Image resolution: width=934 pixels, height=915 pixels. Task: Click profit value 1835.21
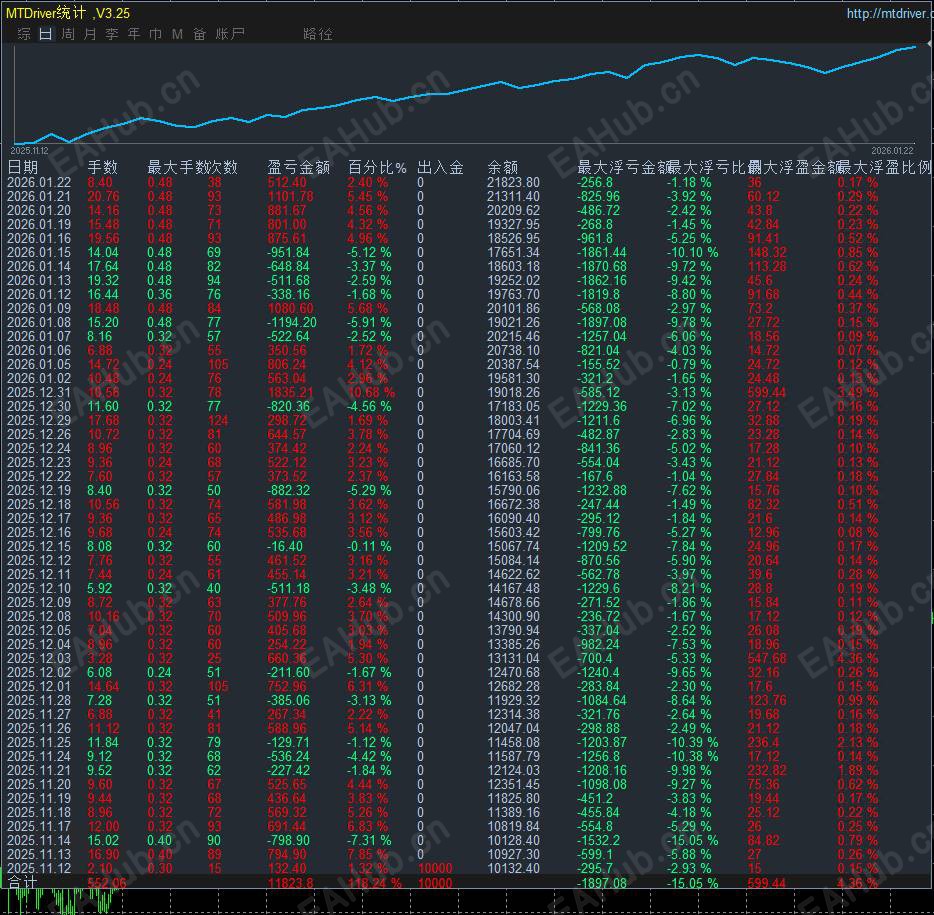(290, 393)
